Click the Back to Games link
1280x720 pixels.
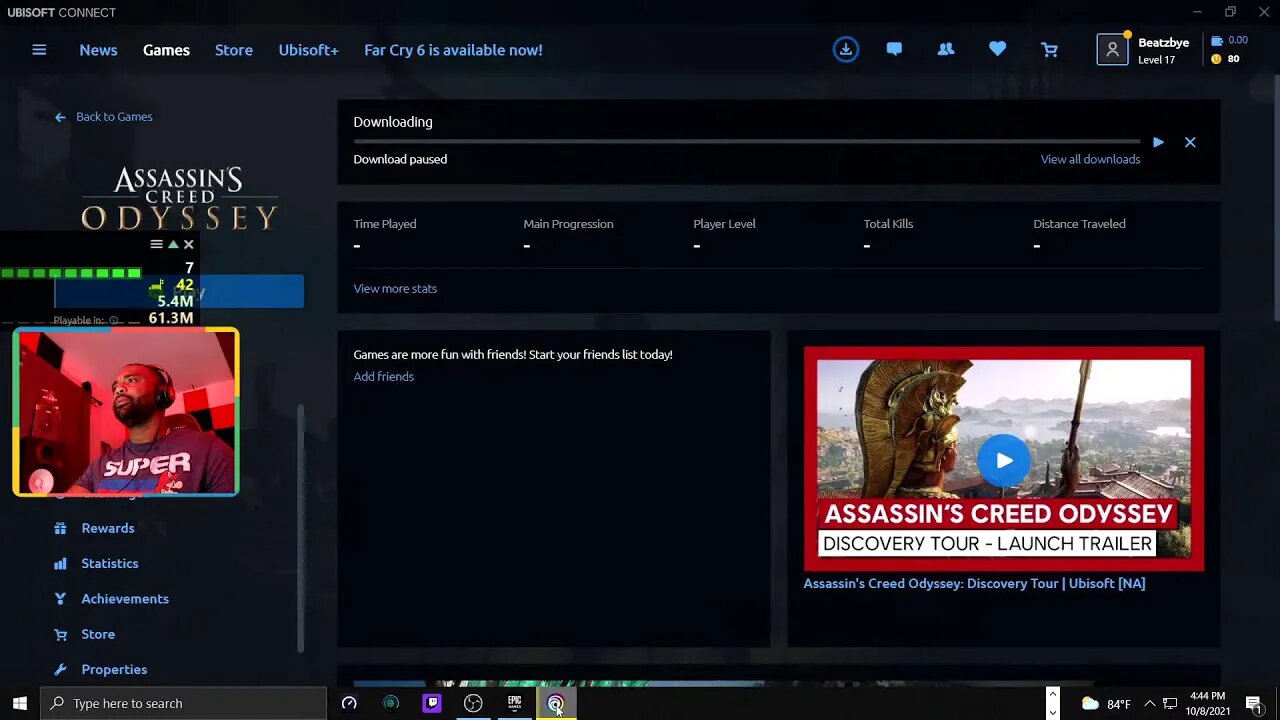click(114, 117)
